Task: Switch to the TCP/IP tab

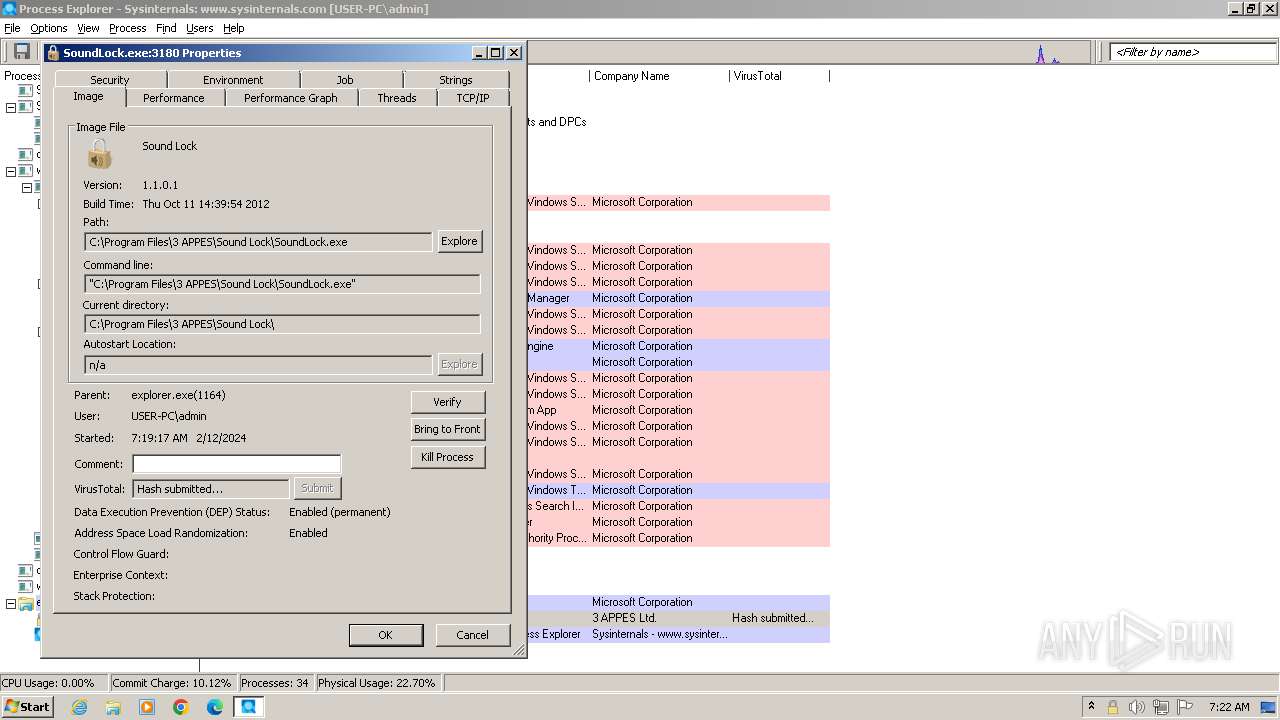Action: pos(473,98)
